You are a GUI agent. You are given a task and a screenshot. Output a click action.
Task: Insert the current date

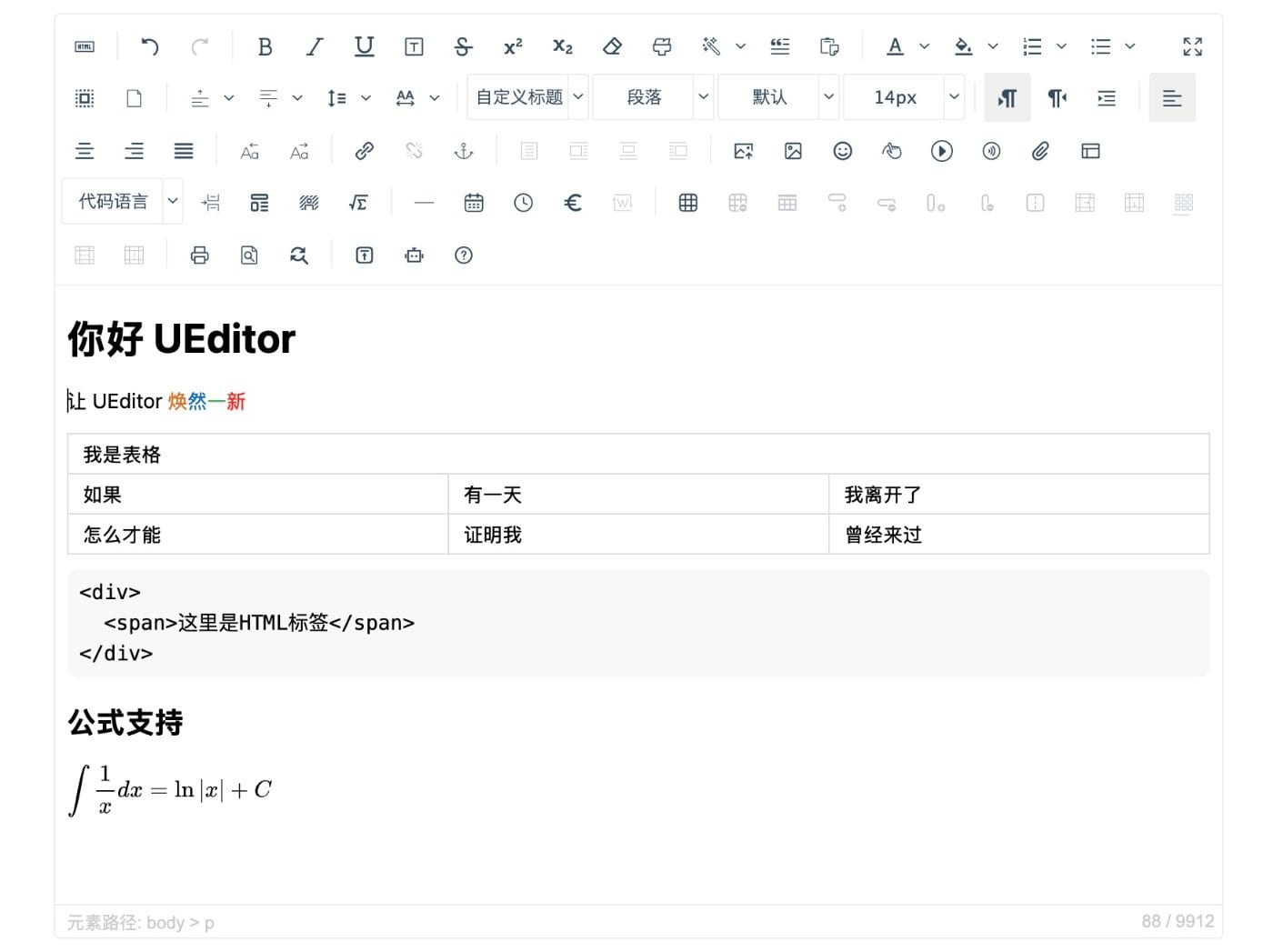(474, 203)
